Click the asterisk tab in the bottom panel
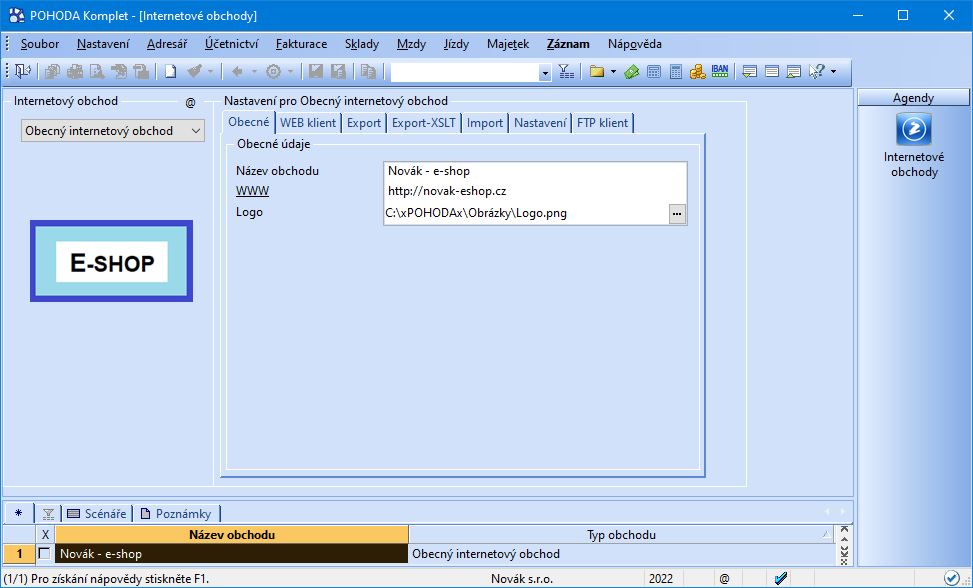Image resolution: width=973 pixels, height=588 pixels. click(18, 514)
